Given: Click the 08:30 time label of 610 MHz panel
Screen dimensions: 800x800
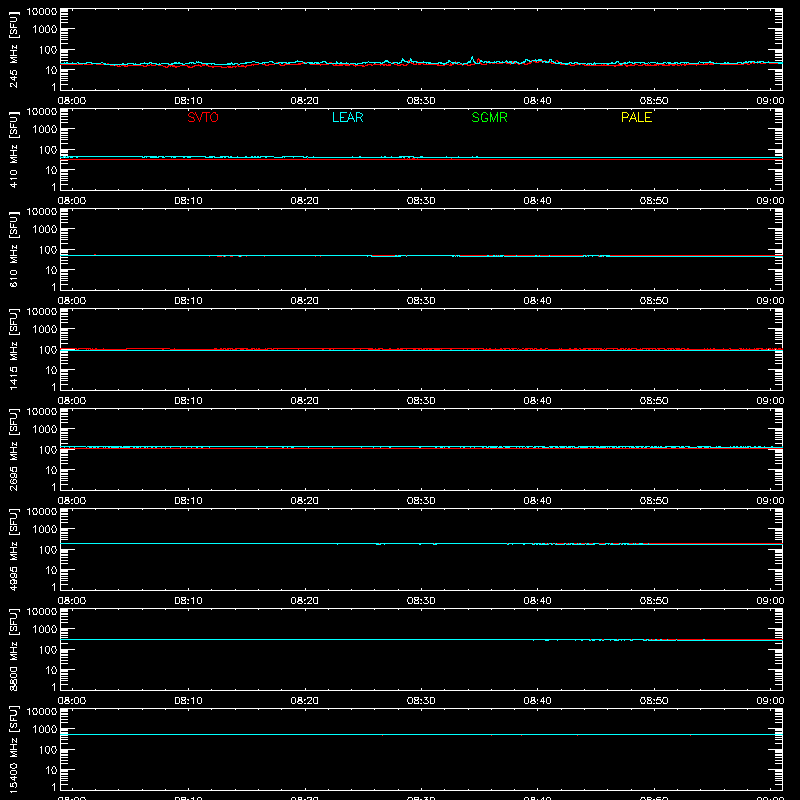Looking at the screenshot, I should (421, 301).
